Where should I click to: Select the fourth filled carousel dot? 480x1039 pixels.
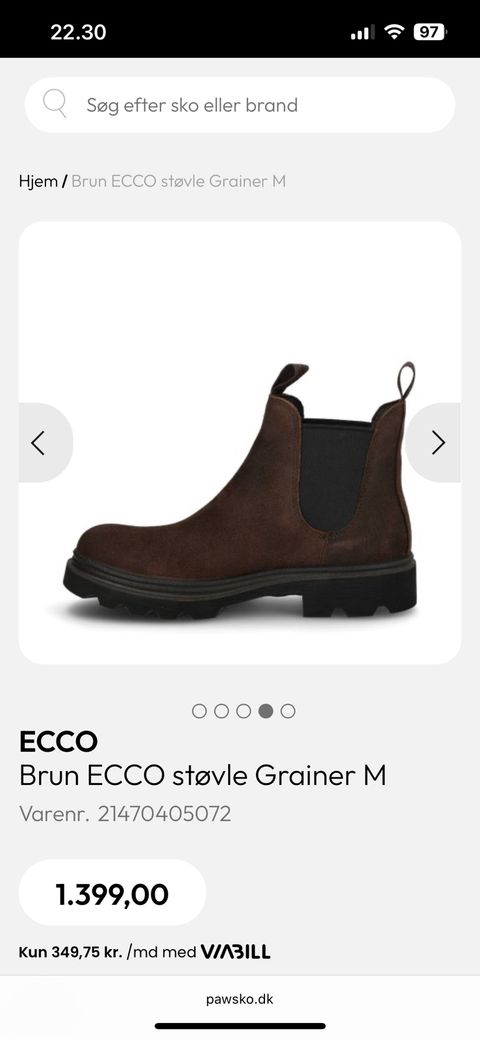point(266,711)
